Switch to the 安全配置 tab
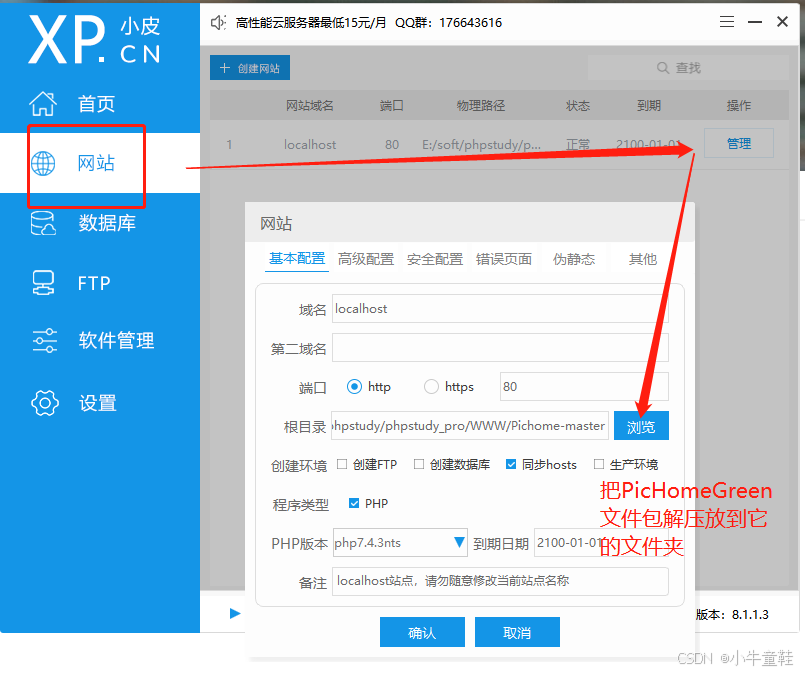 tap(435, 259)
